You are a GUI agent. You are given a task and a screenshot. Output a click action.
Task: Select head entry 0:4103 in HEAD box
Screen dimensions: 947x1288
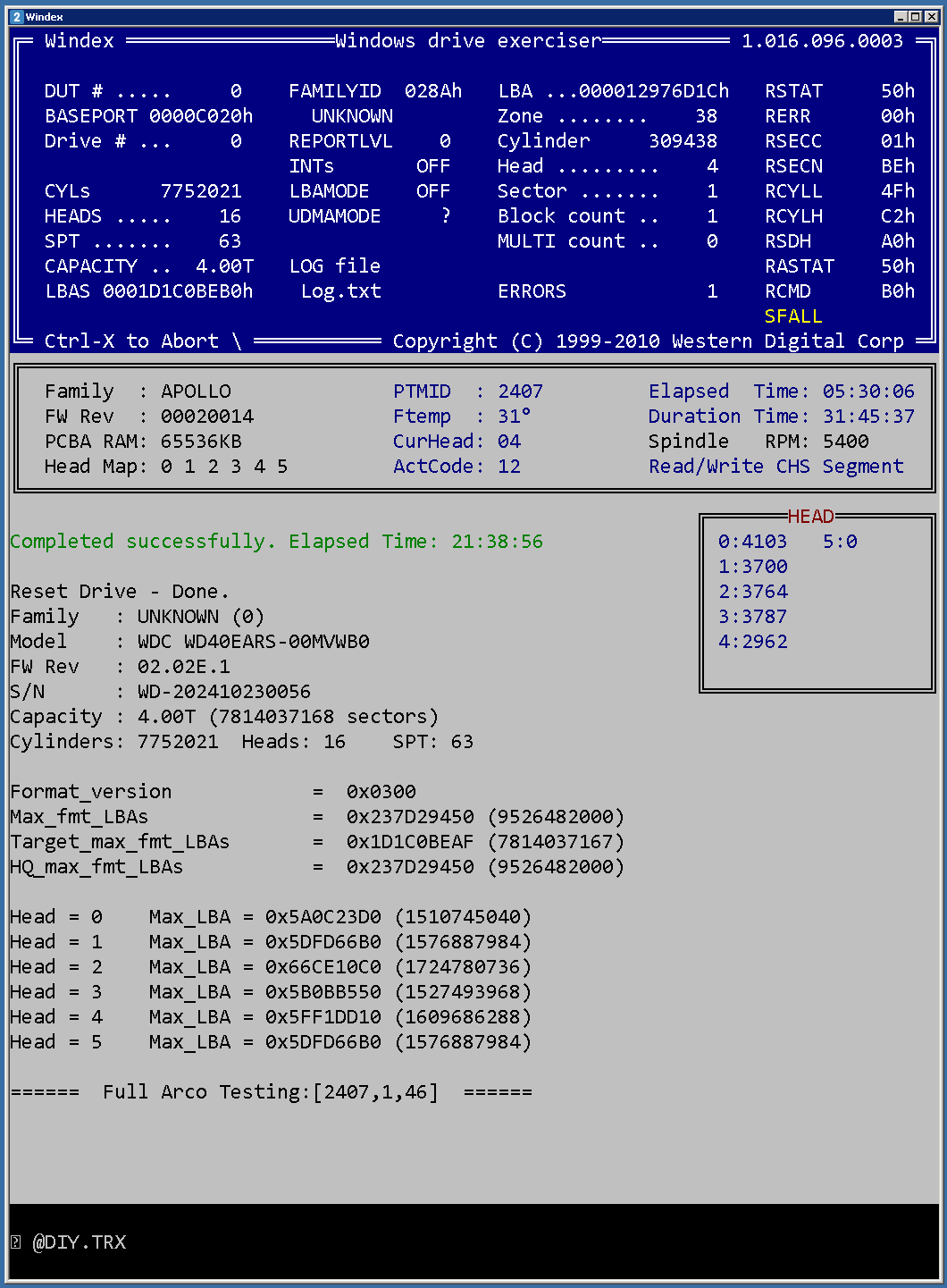pyautogui.click(x=753, y=542)
